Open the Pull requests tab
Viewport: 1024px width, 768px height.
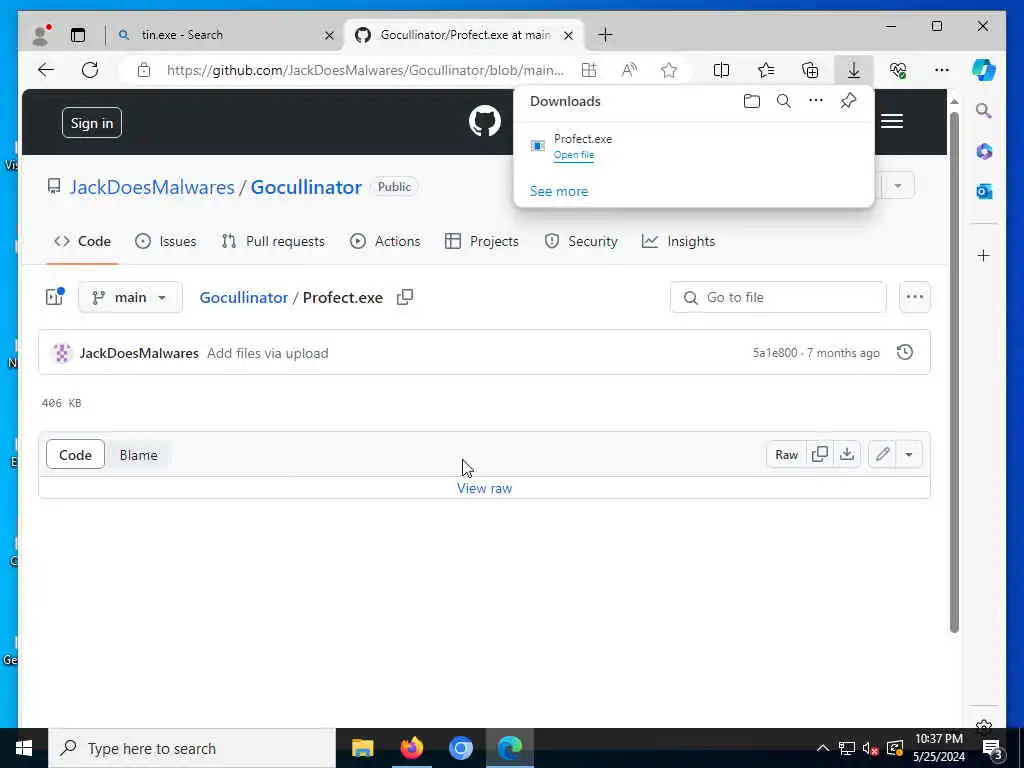[x=273, y=242]
